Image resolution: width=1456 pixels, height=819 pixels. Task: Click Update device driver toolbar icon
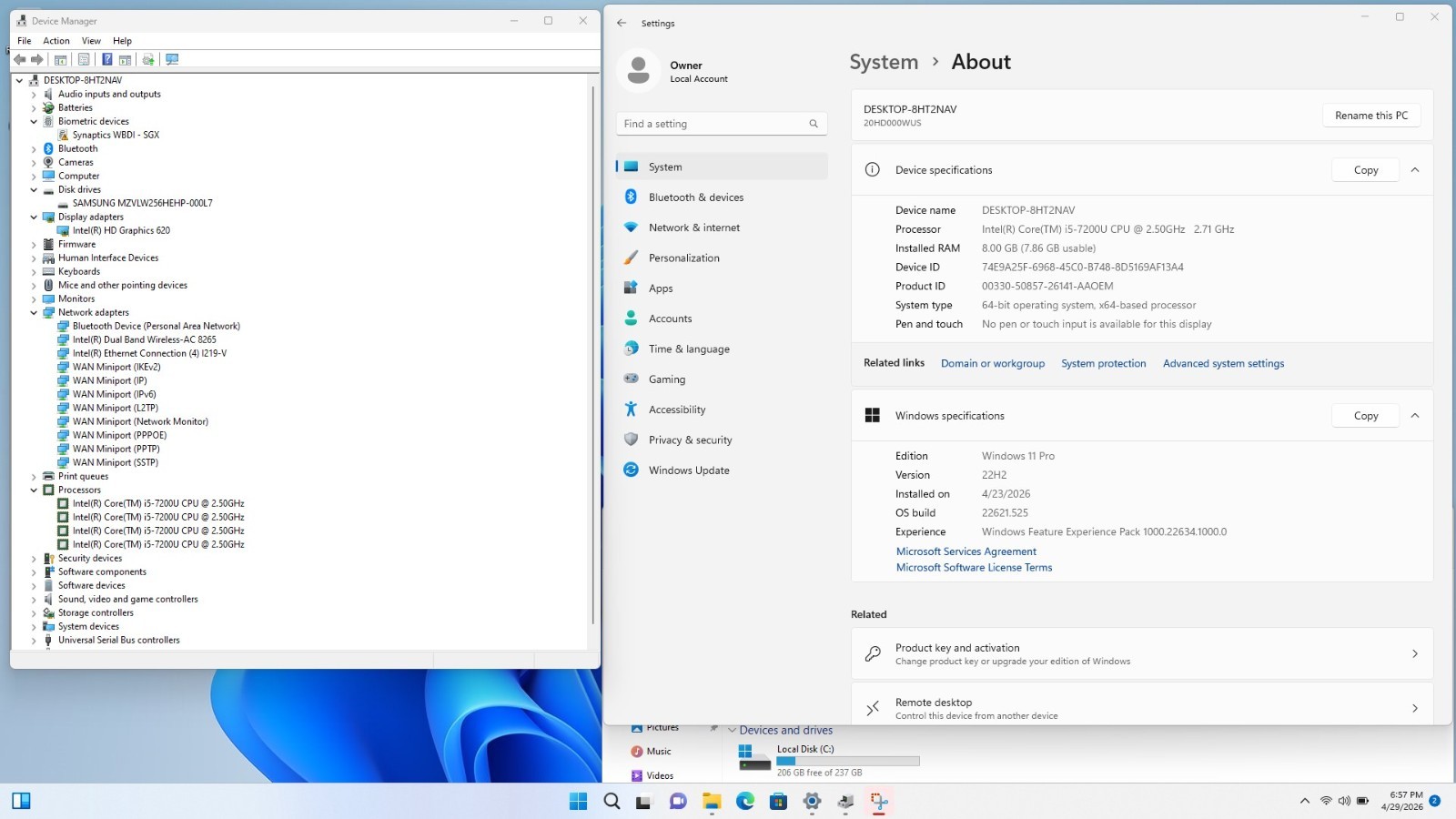[x=148, y=59]
